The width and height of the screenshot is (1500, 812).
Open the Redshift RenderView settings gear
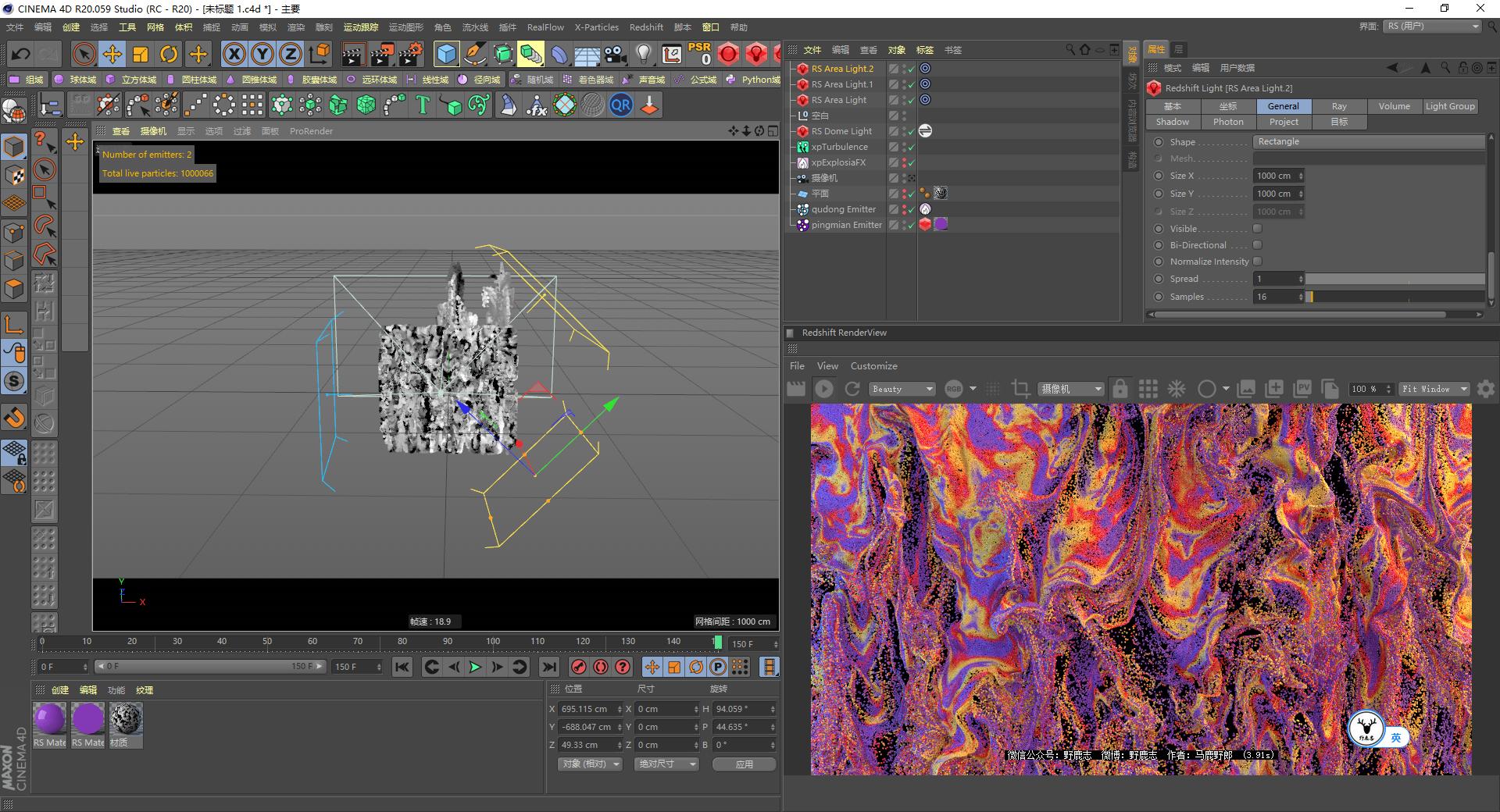(x=1487, y=389)
